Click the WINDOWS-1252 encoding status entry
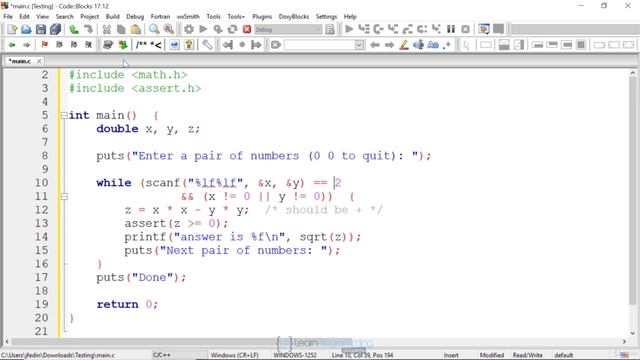The height and width of the screenshot is (360, 640). [295, 355]
